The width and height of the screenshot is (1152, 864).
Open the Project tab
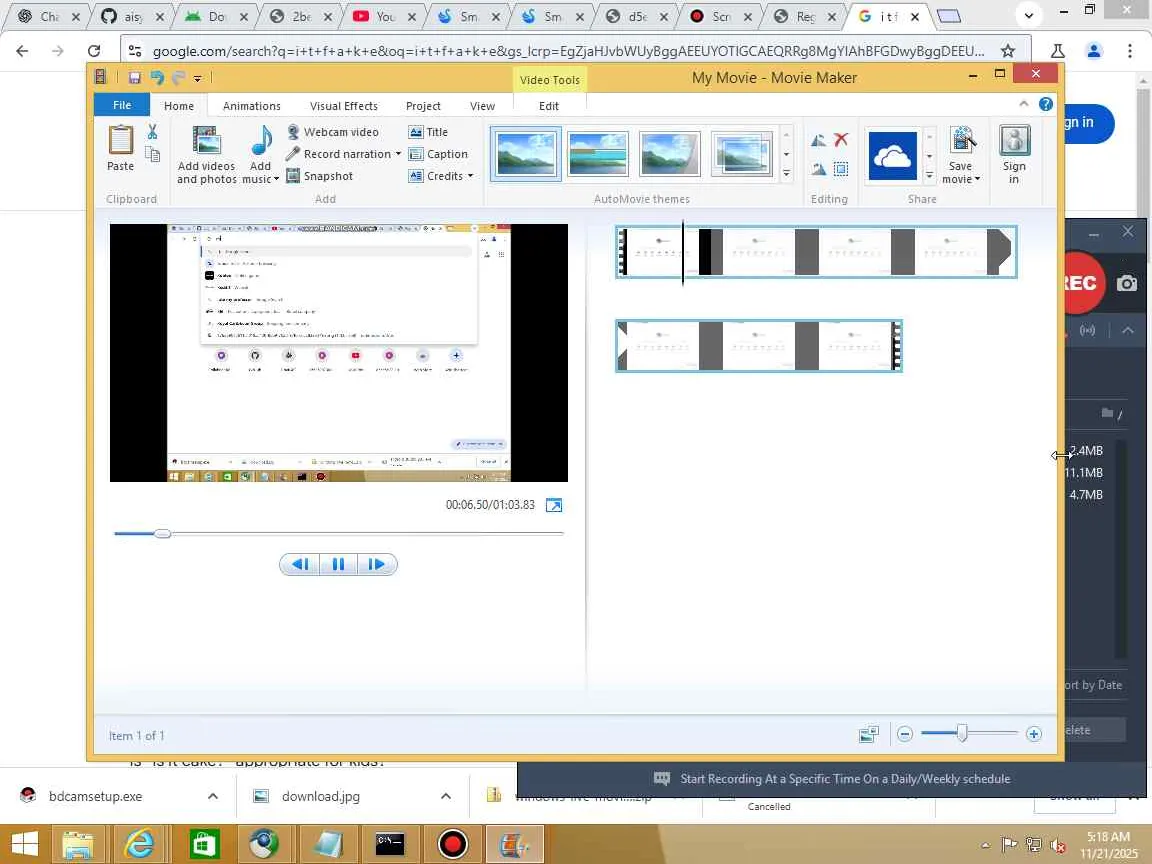[x=423, y=106]
